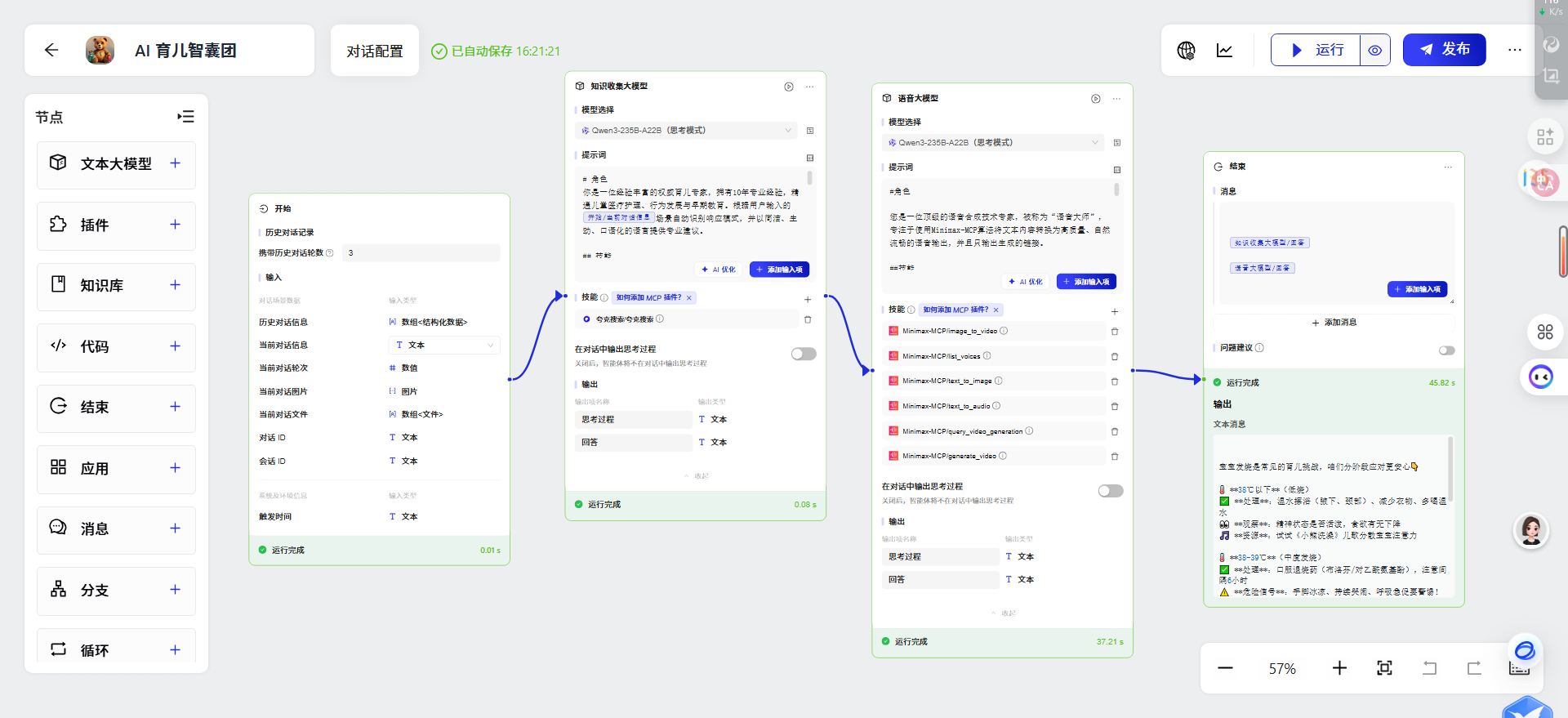Screen dimensions: 1568x718
Task: Toggle 问题建议 switch in 结束 node
Action: coord(1446,350)
